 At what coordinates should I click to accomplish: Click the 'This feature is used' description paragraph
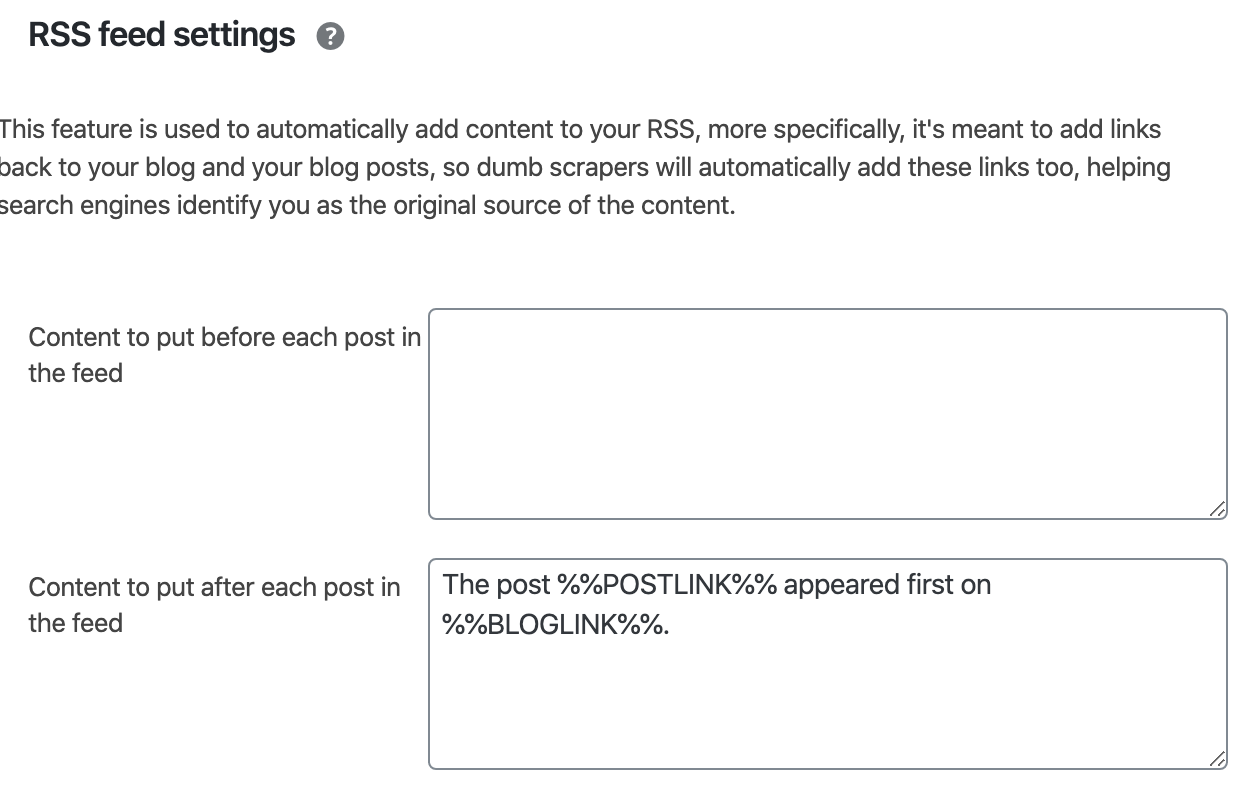coord(585,168)
